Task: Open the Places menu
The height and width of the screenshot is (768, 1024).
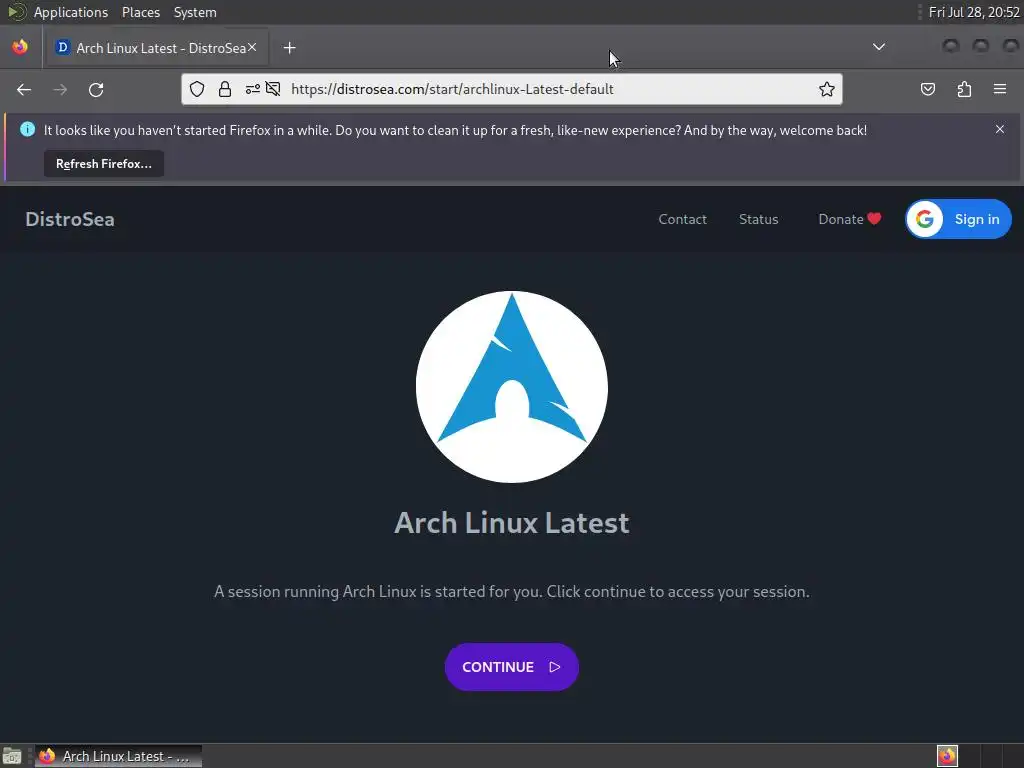Action: pyautogui.click(x=141, y=12)
